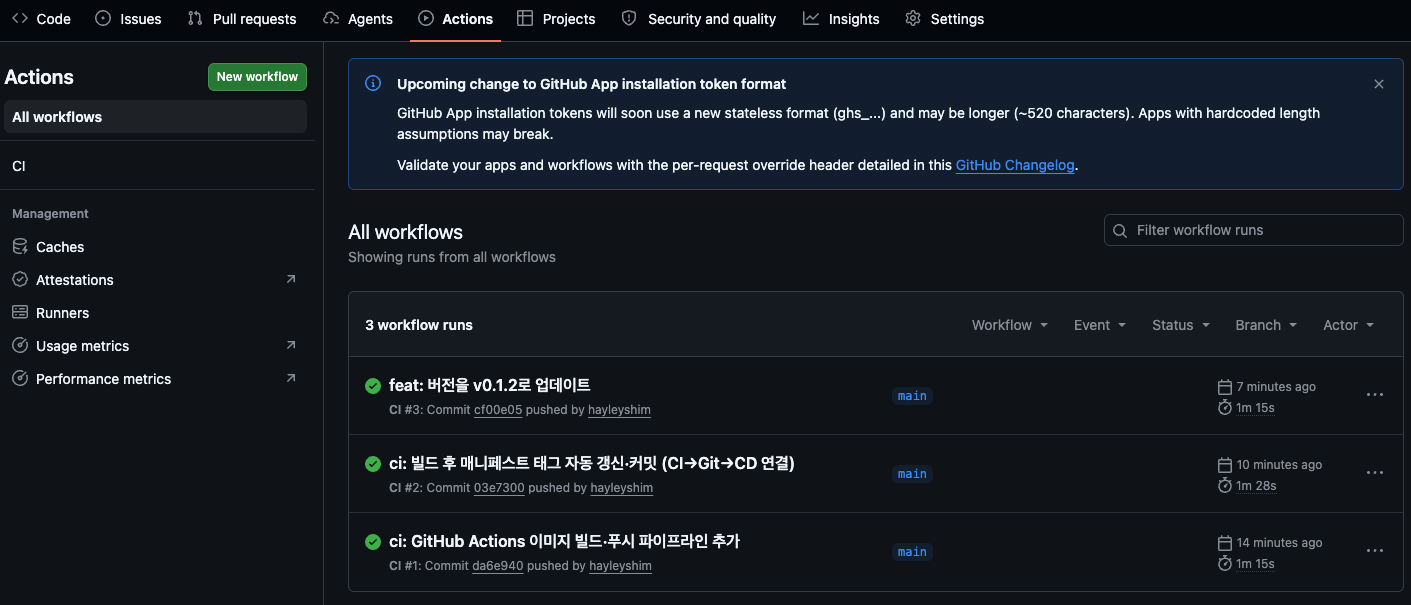Click success check icon for CI #2 run
The width and height of the screenshot is (1411, 605).
[x=373, y=464]
